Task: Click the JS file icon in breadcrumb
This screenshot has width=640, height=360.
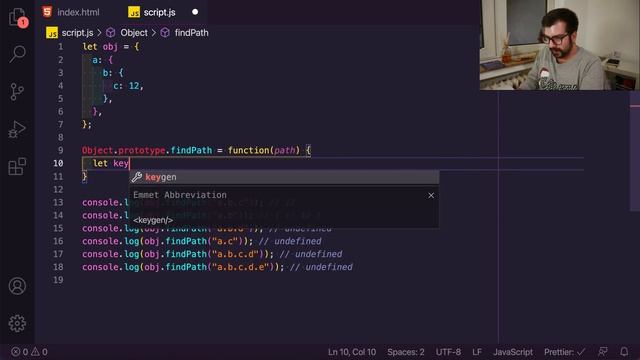Action: 52,33
